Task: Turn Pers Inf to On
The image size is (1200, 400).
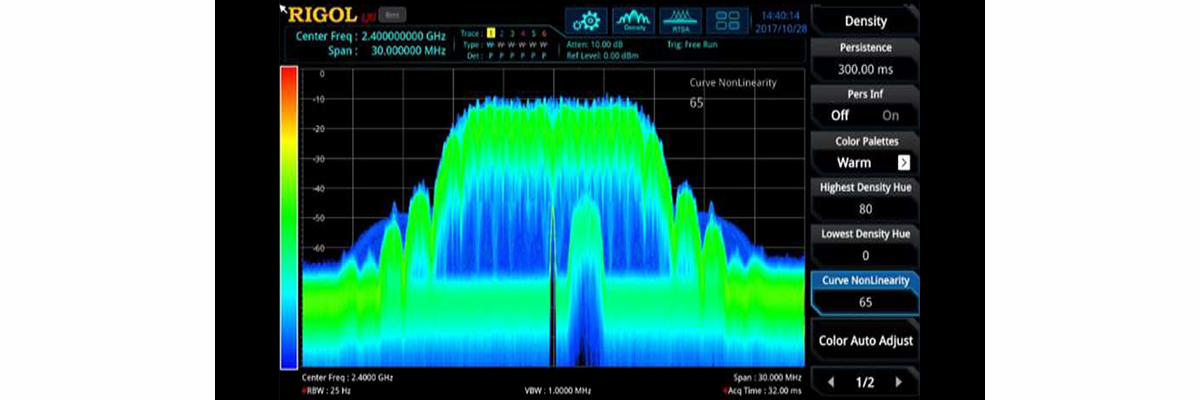Action: coord(890,115)
